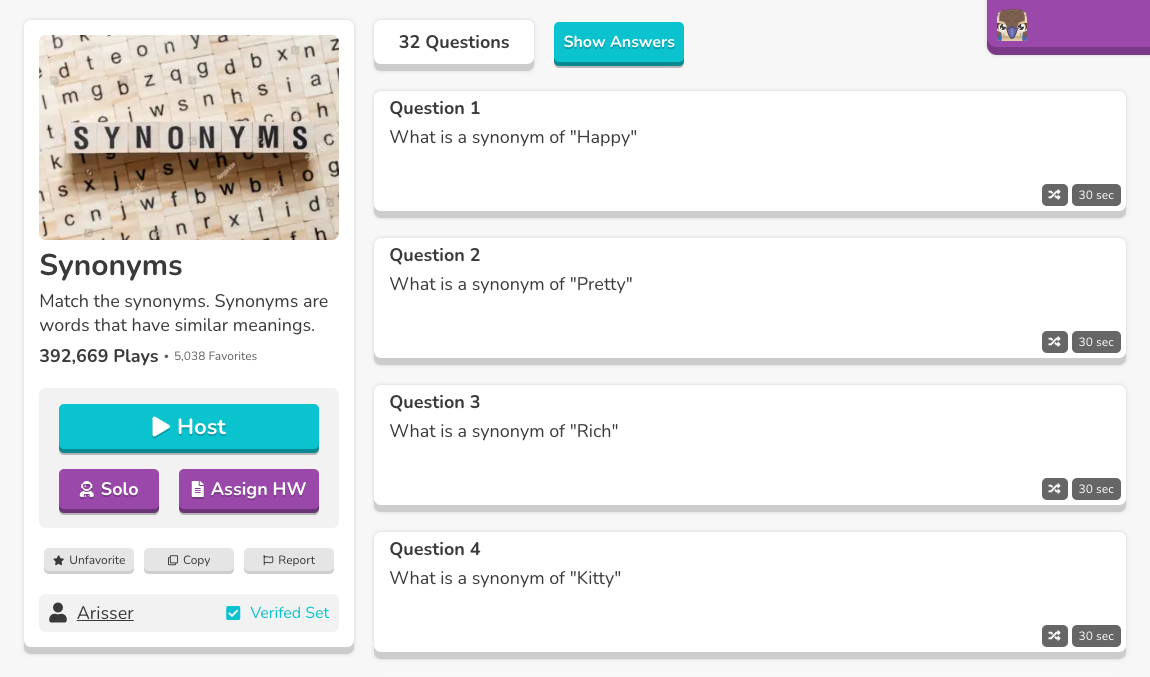This screenshot has width=1150, height=677.
Task: Click the shuffle icon on Question 3
Action: click(1054, 489)
